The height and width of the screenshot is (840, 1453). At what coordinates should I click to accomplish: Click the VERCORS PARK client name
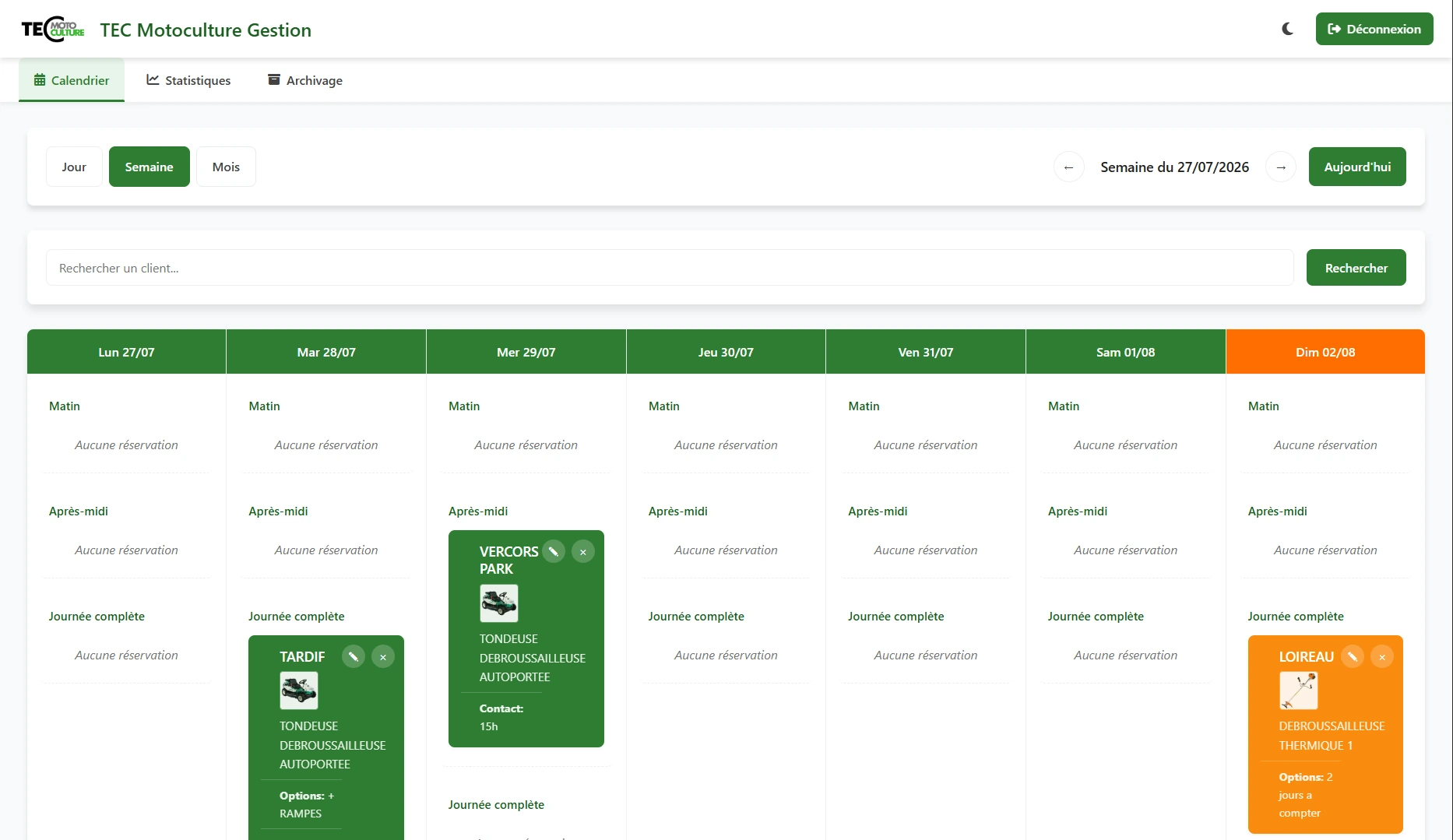[509, 561]
